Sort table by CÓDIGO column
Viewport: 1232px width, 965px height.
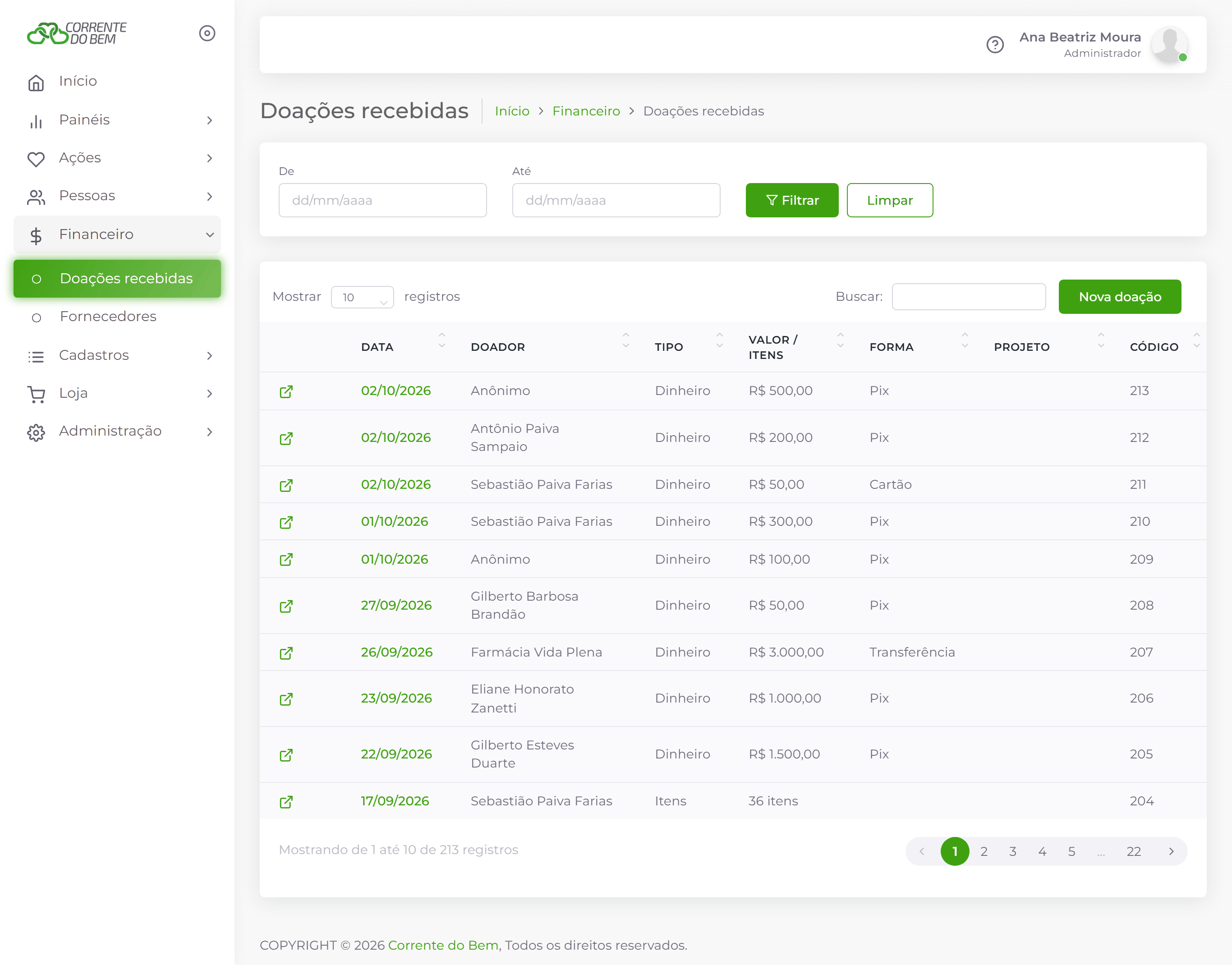click(x=1163, y=347)
